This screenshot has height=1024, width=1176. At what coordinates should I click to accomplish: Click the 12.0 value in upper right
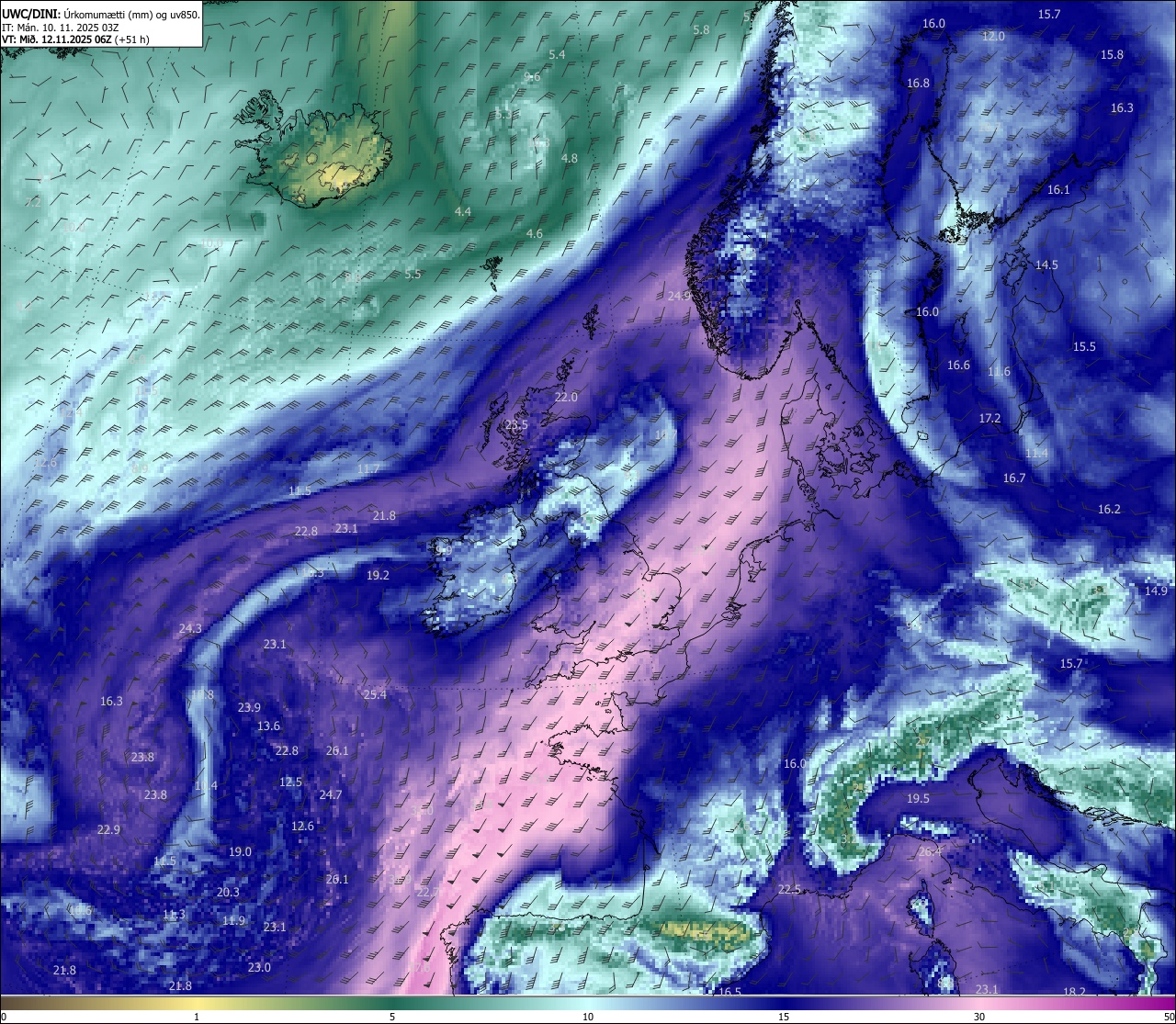(x=993, y=36)
